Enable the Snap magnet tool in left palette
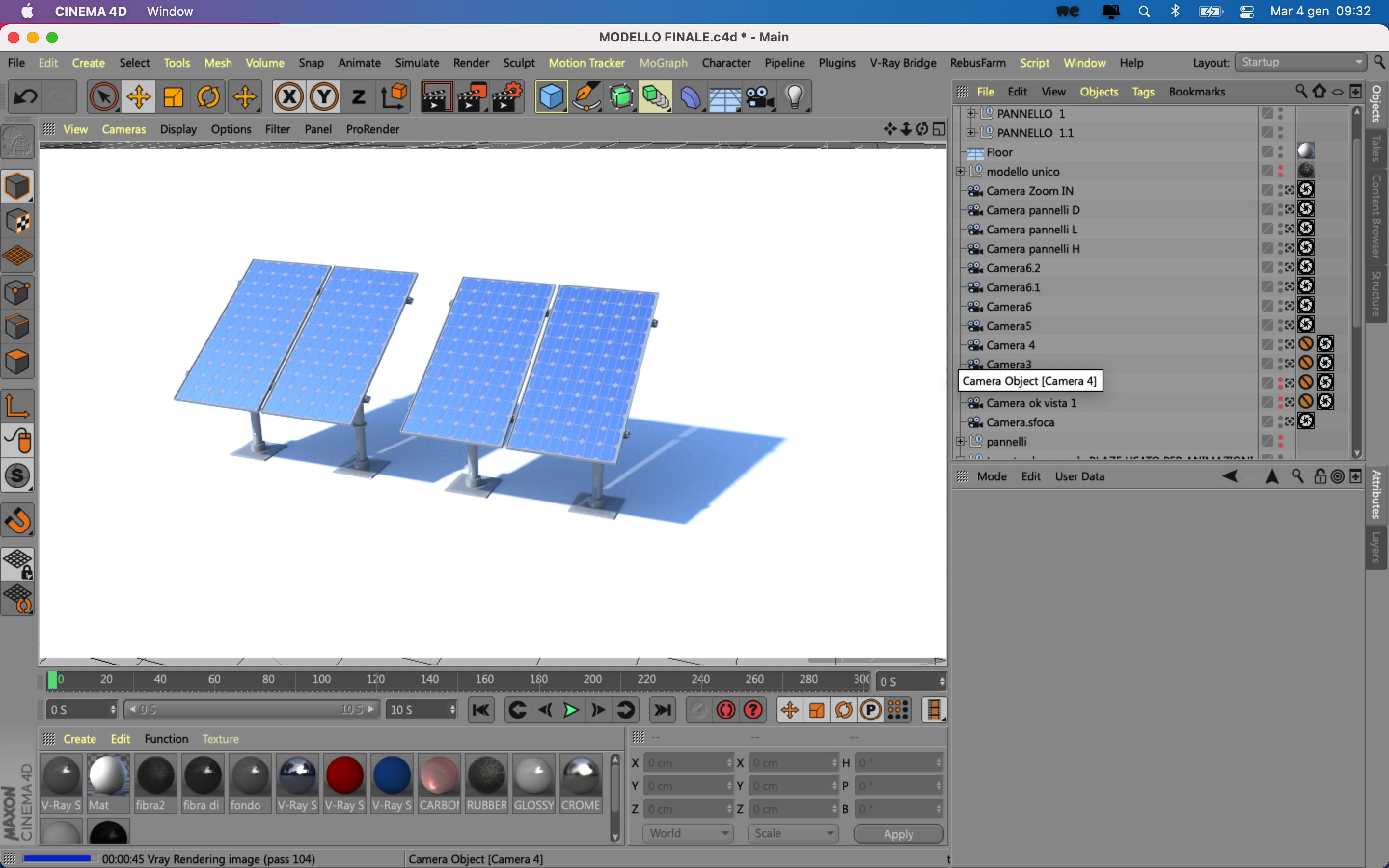The width and height of the screenshot is (1389, 868). [17, 521]
